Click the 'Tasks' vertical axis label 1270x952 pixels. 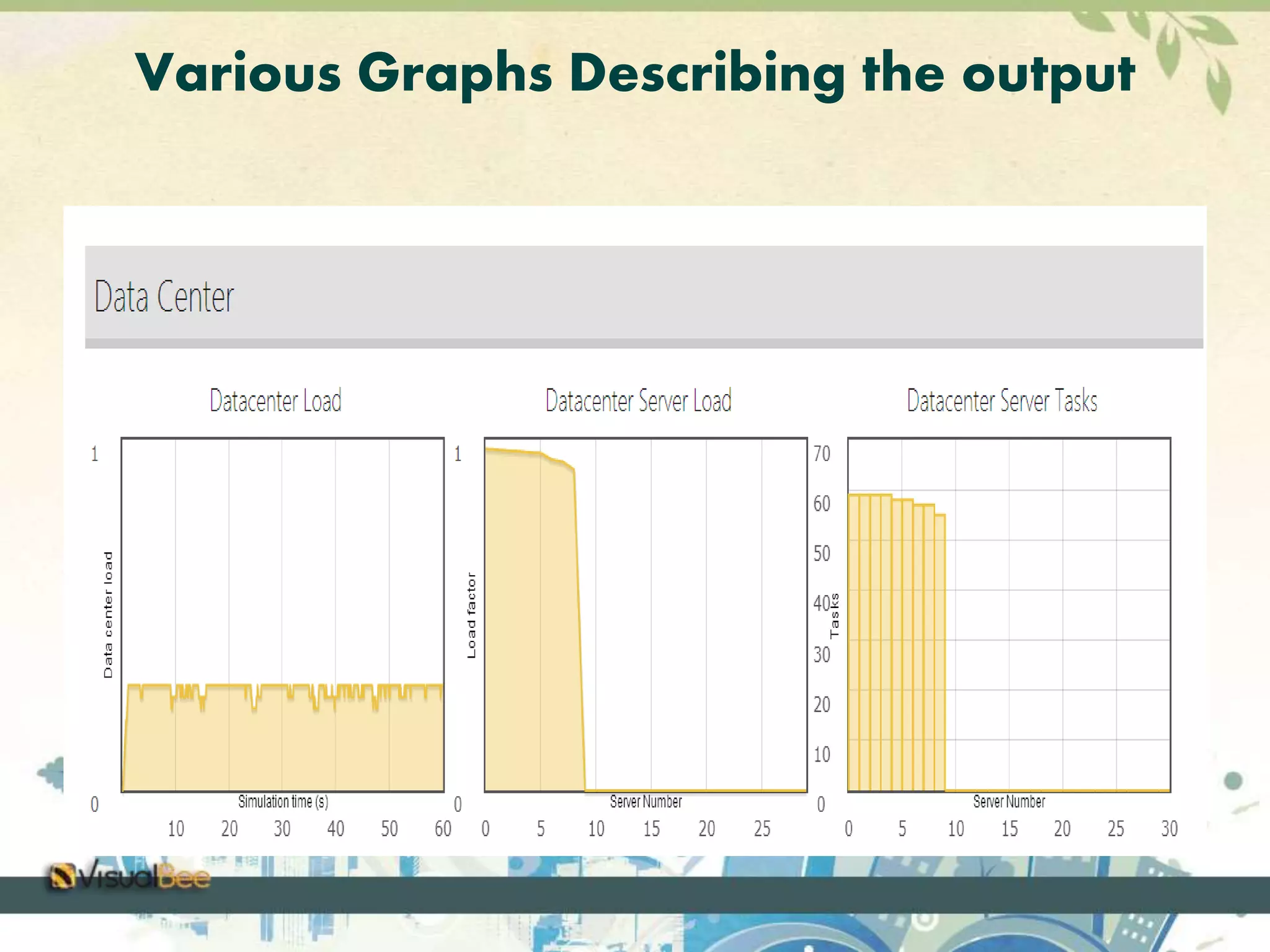point(835,615)
